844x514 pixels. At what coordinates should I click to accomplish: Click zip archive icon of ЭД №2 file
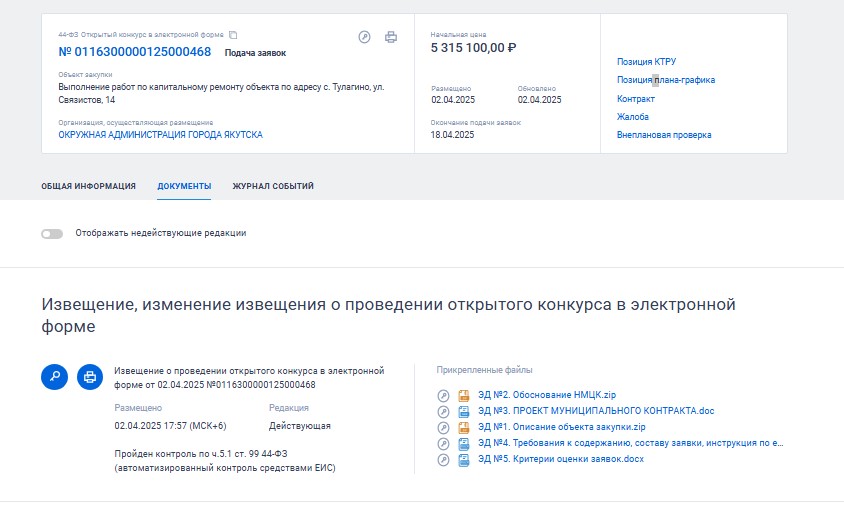pos(463,396)
